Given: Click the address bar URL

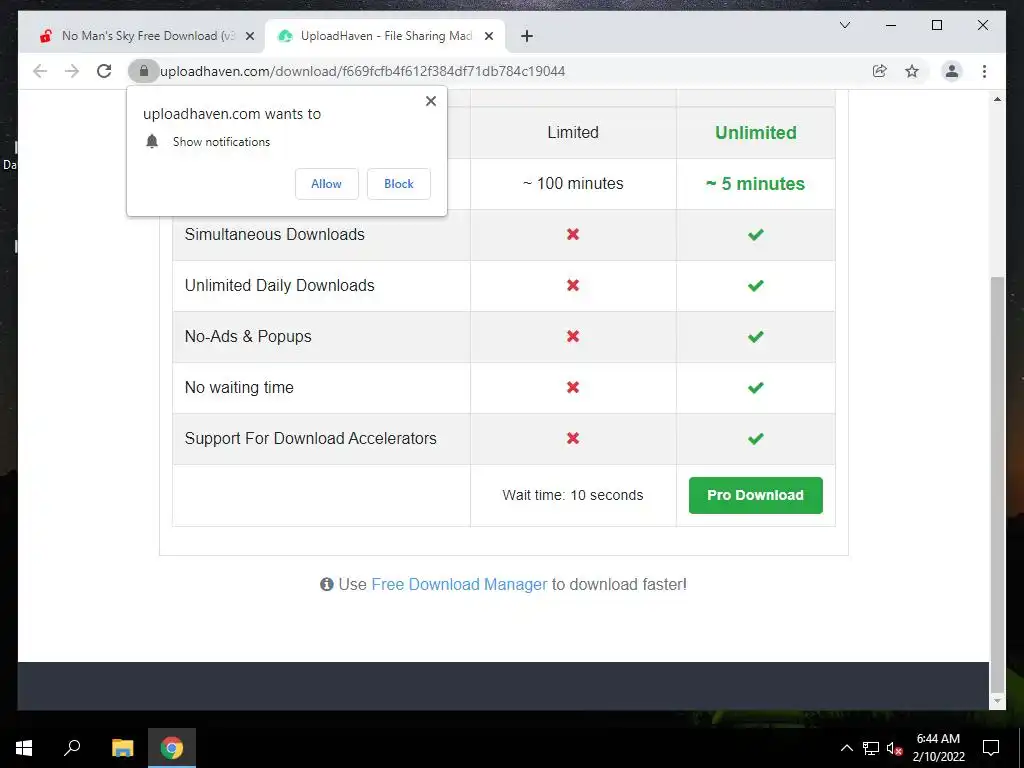Looking at the screenshot, I should point(362,71).
